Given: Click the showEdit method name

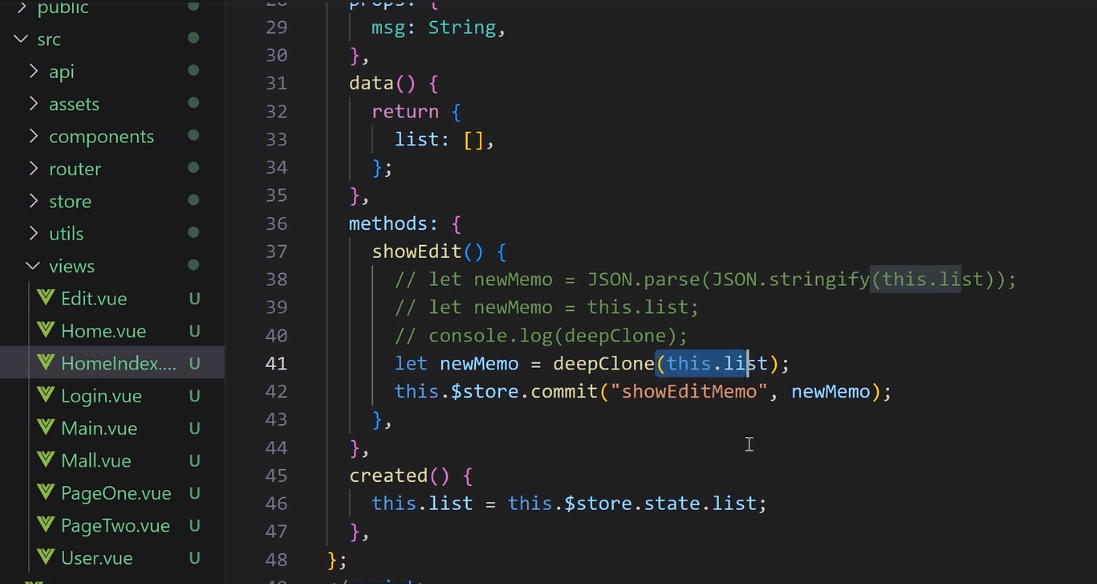Looking at the screenshot, I should point(416,252).
